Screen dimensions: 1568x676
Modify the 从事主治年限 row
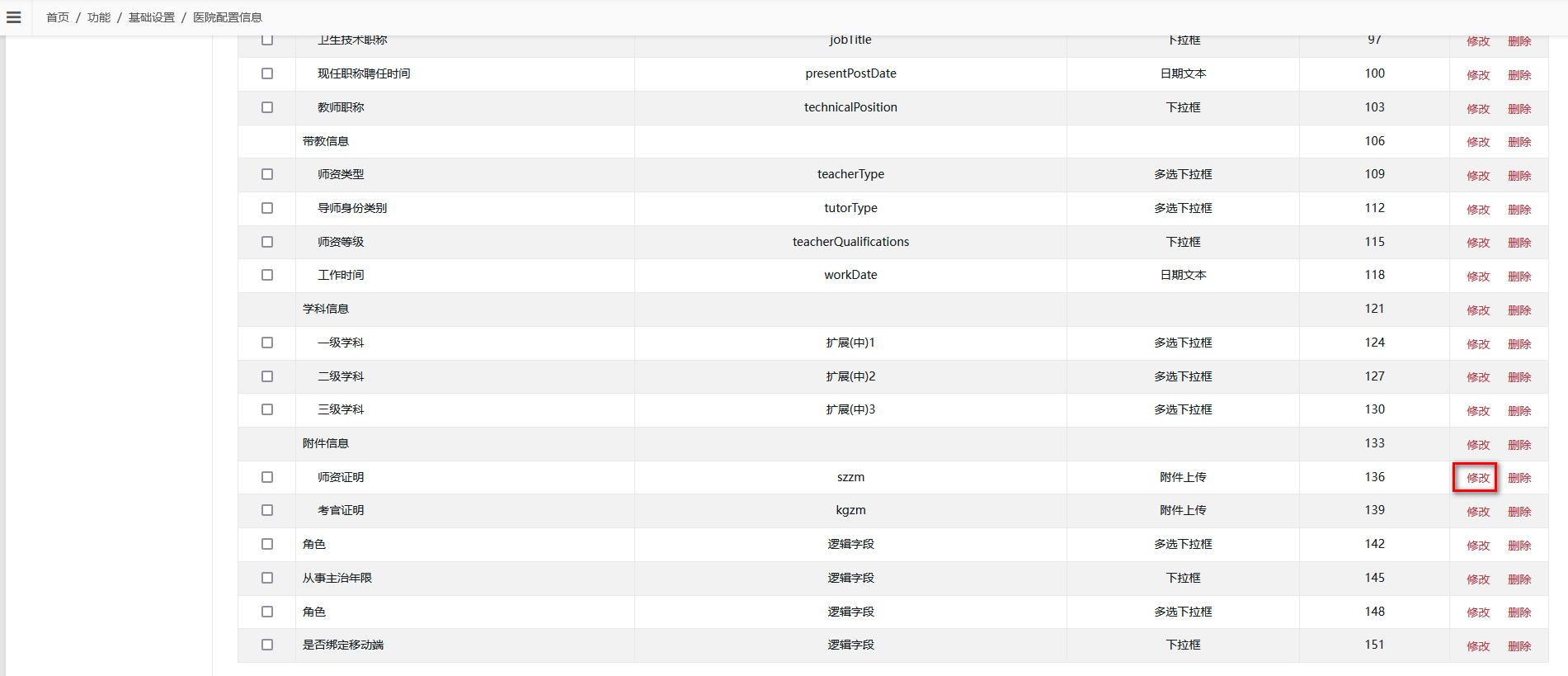click(x=1478, y=579)
